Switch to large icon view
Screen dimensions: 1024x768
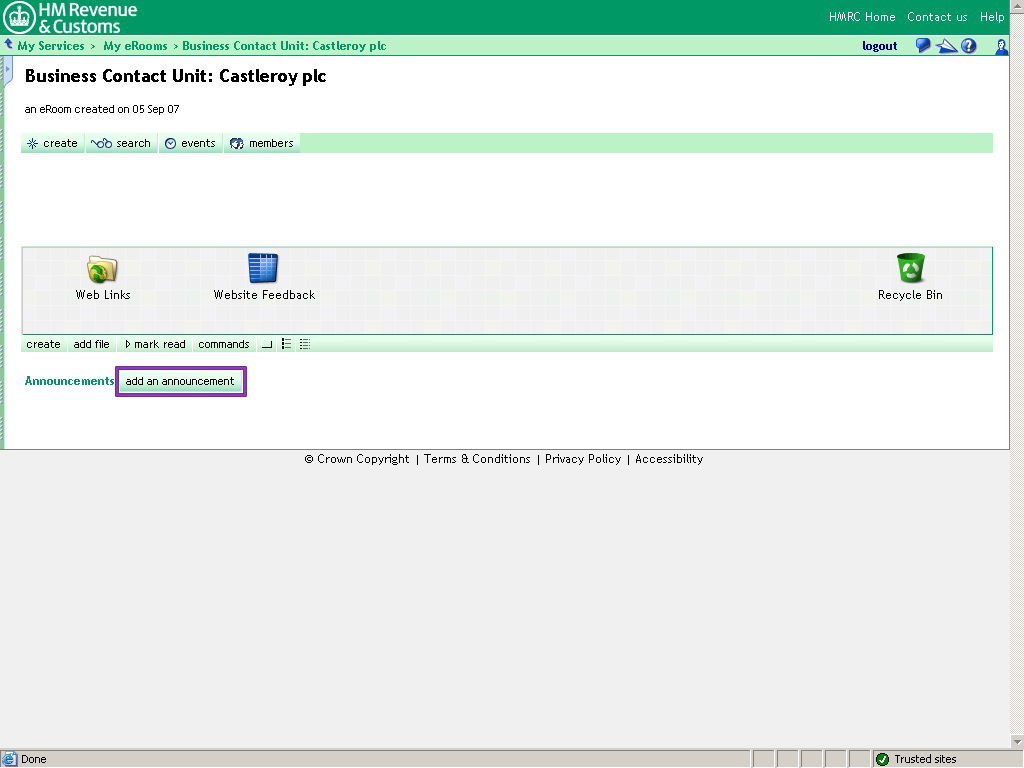click(x=265, y=344)
